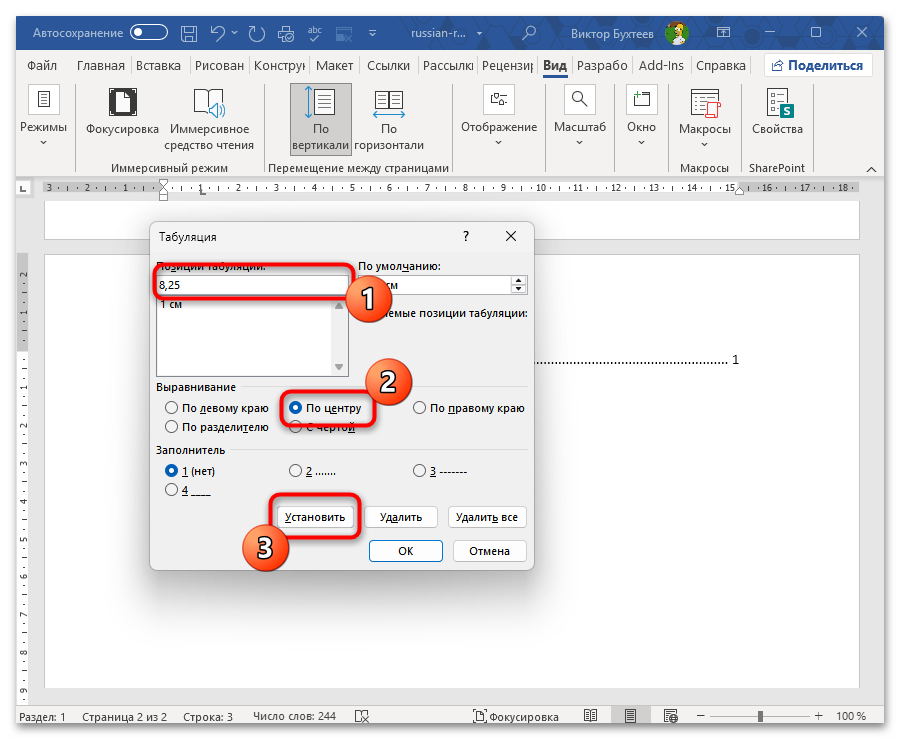
Task: Open the Focus (Фокусировка) mode icon
Action: click(x=122, y=102)
